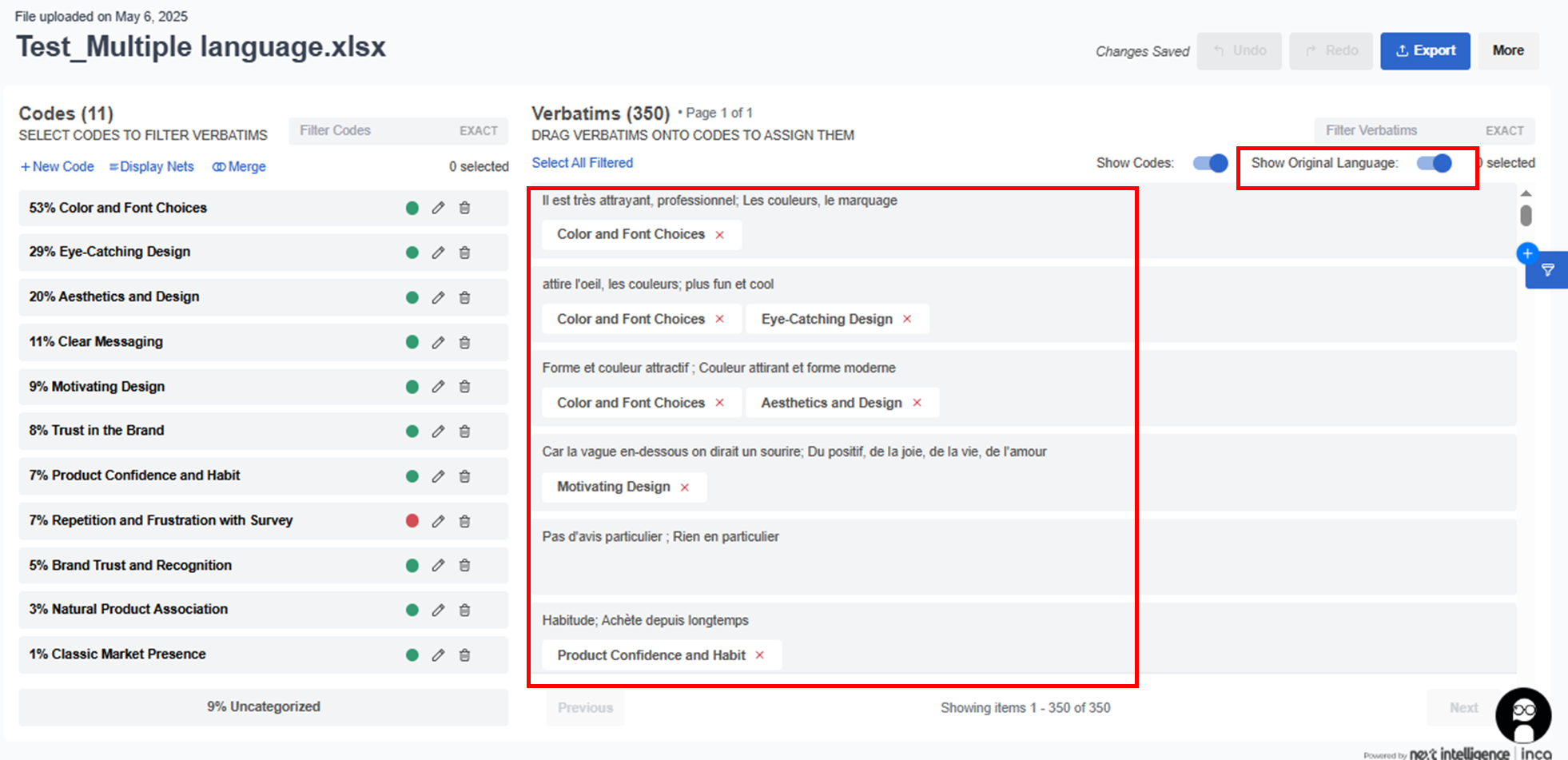The height and width of the screenshot is (760, 1568).
Task: Click the pencil edit icon for Eye-Catching Design
Action: click(x=438, y=253)
